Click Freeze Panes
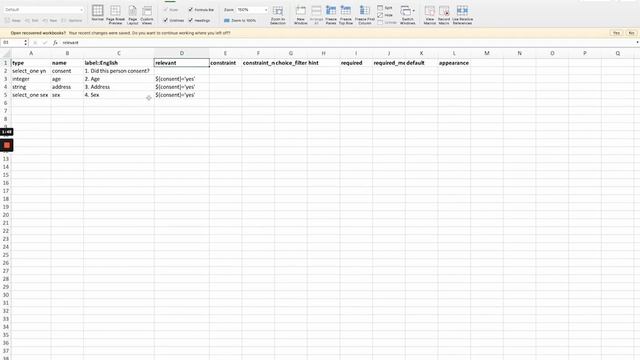Image resolution: width=640 pixels, height=360 pixels. (x=331, y=15)
